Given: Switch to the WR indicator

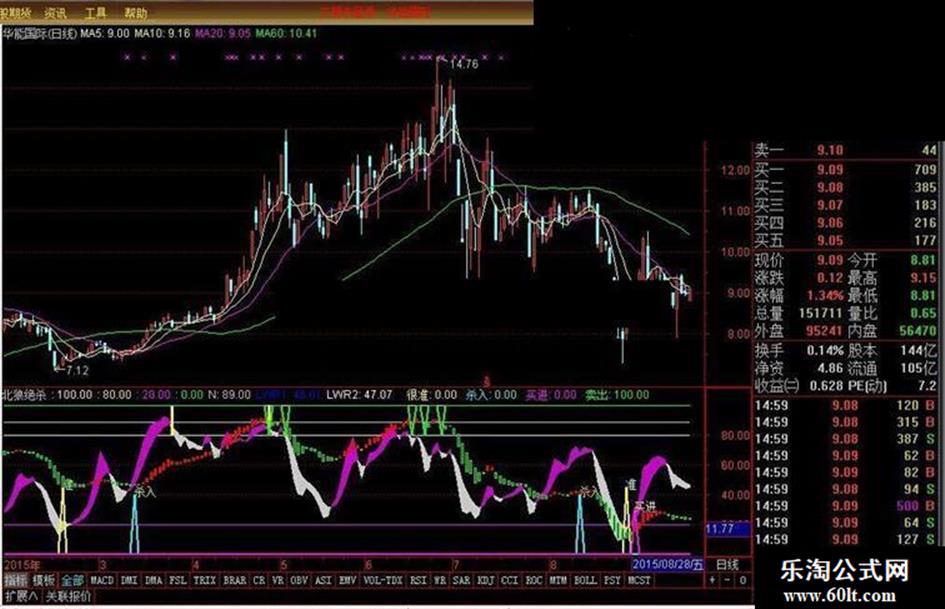Looking at the screenshot, I should tap(440, 580).
